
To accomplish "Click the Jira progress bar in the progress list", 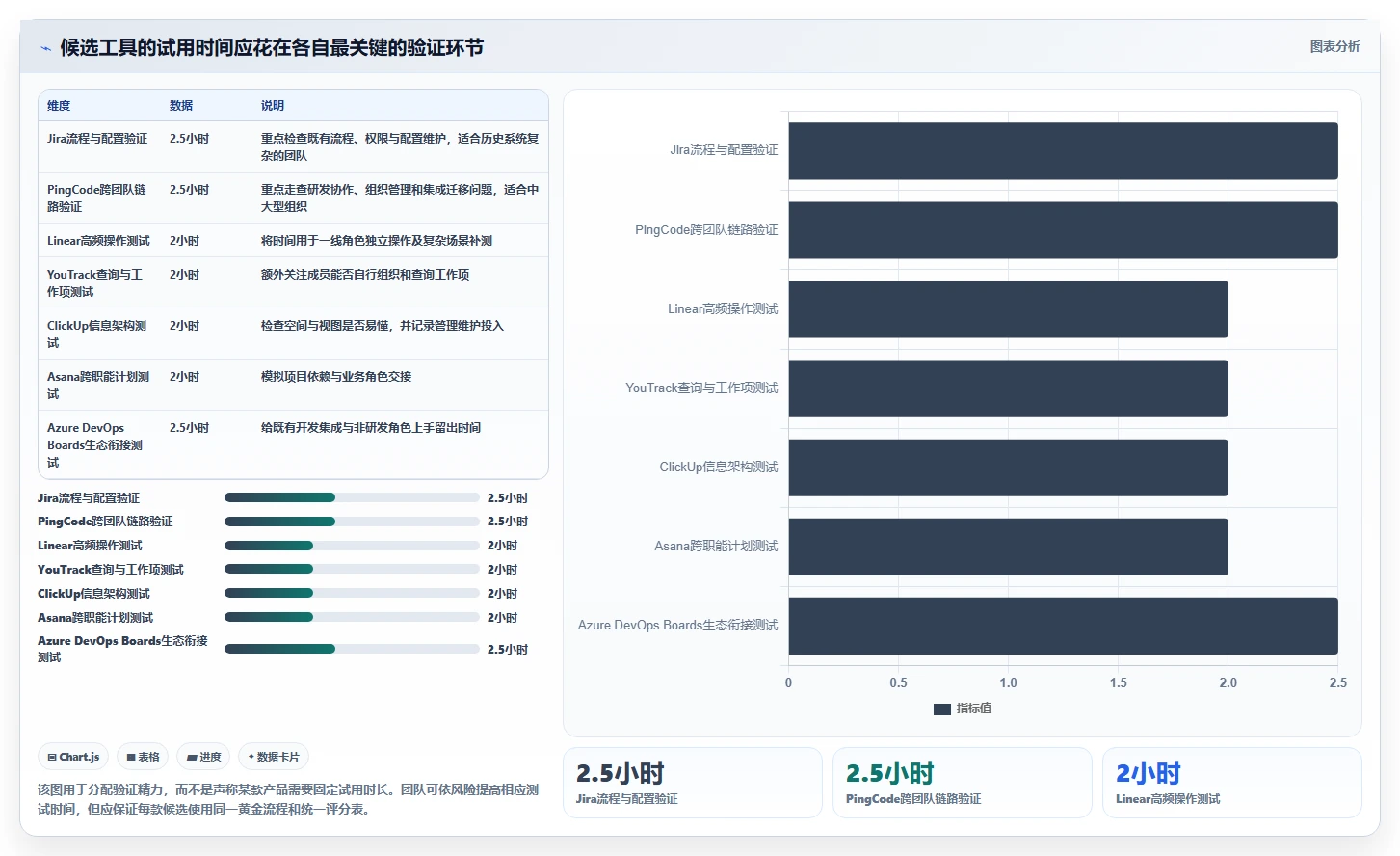I will point(352,497).
